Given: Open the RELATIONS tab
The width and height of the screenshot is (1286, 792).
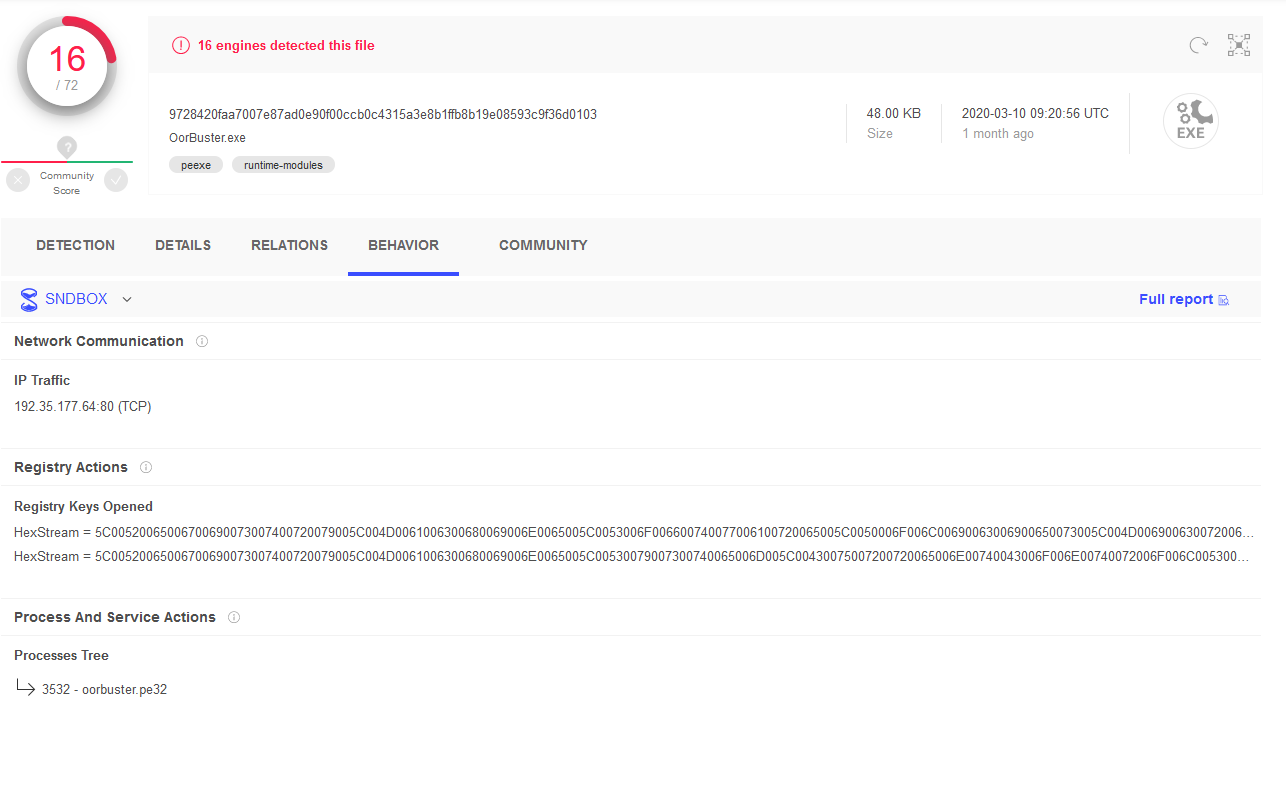Looking at the screenshot, I should click(289, 245).
